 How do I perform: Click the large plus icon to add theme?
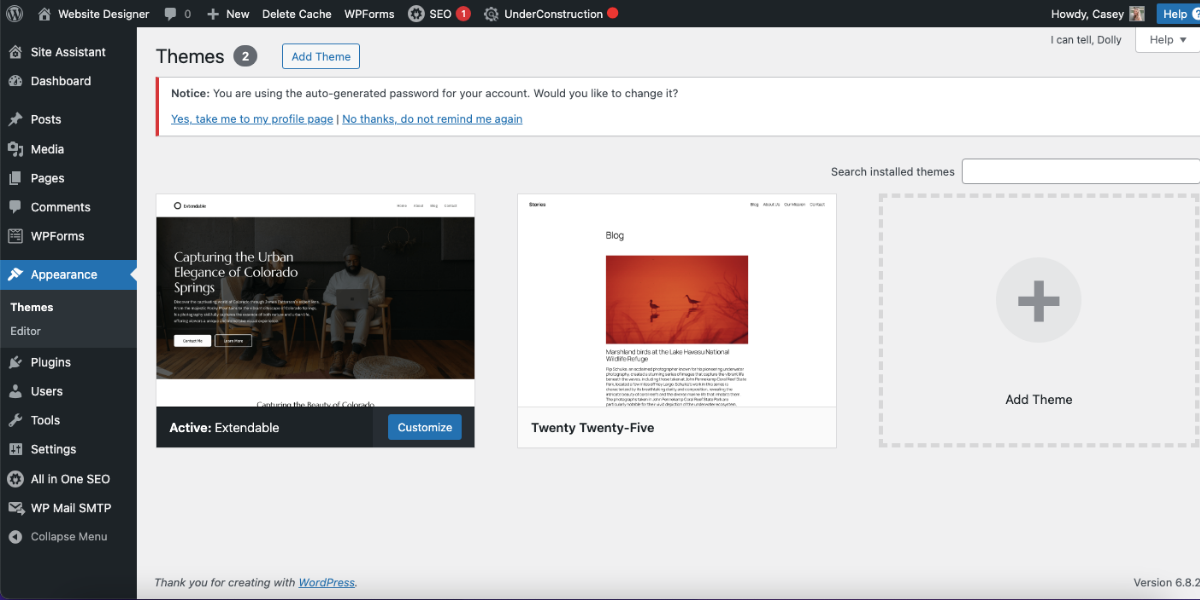(1038, 300)
